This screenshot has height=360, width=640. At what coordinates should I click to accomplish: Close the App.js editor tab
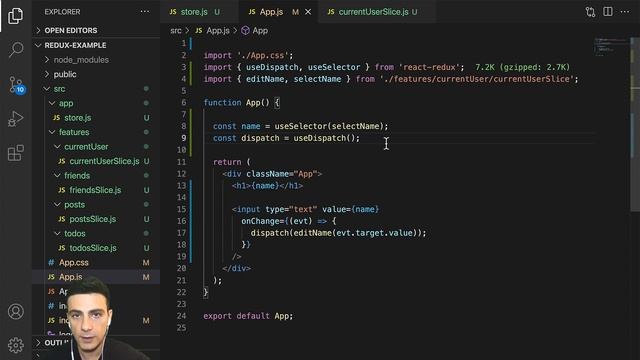(308, 12)
